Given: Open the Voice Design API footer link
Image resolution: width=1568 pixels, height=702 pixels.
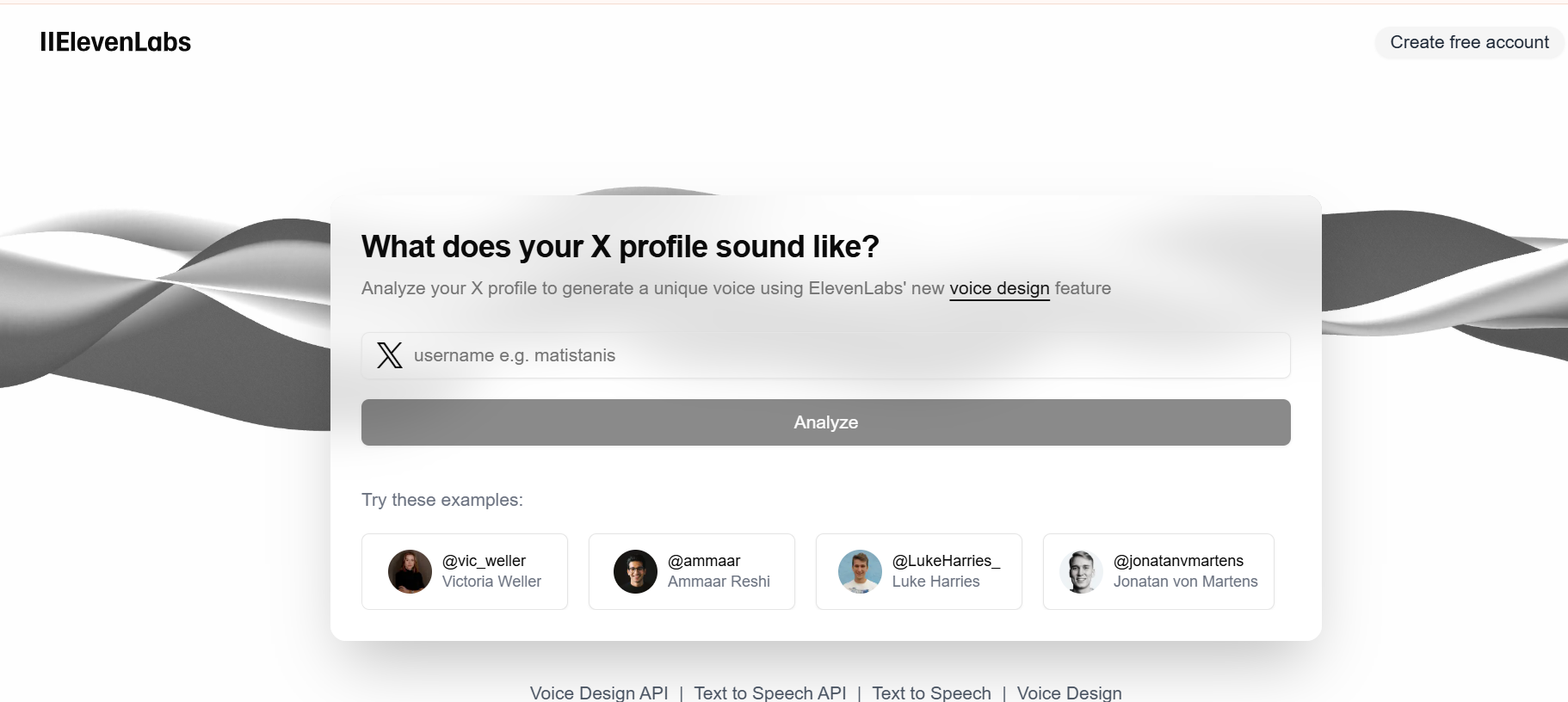Looking at the screenshot, I should [599, 693].
